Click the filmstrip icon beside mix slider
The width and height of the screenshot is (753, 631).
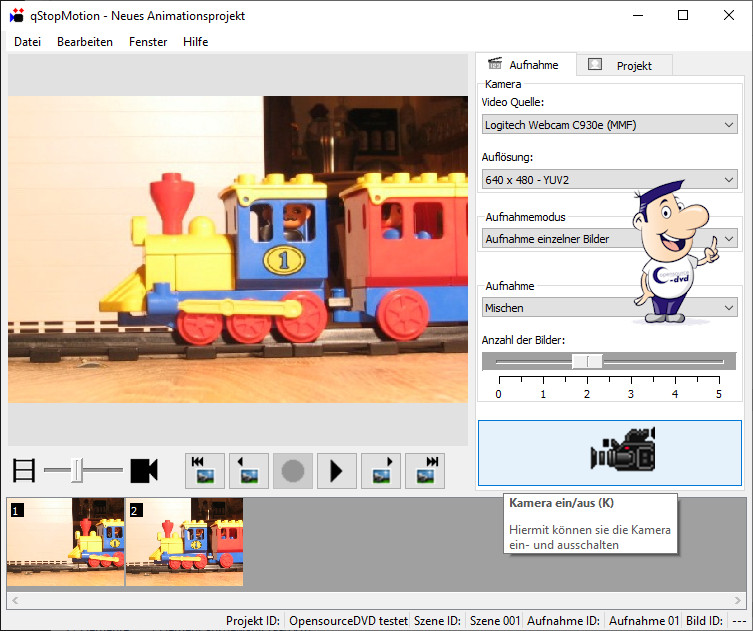pos(24,470)
